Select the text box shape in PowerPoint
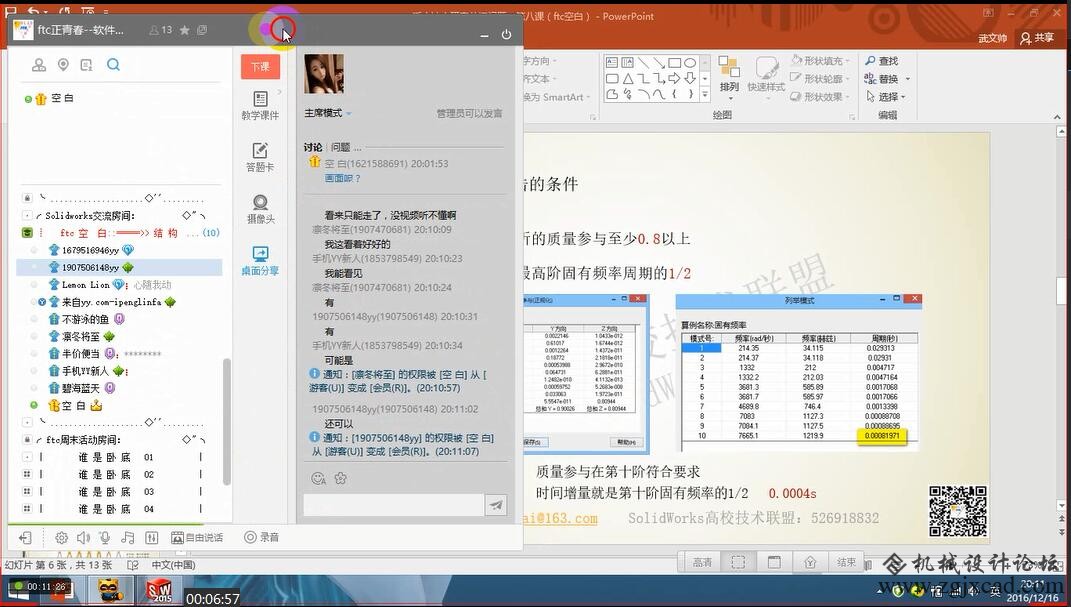The height and width of the screenshot is (607, 1071). pos(611,63)
